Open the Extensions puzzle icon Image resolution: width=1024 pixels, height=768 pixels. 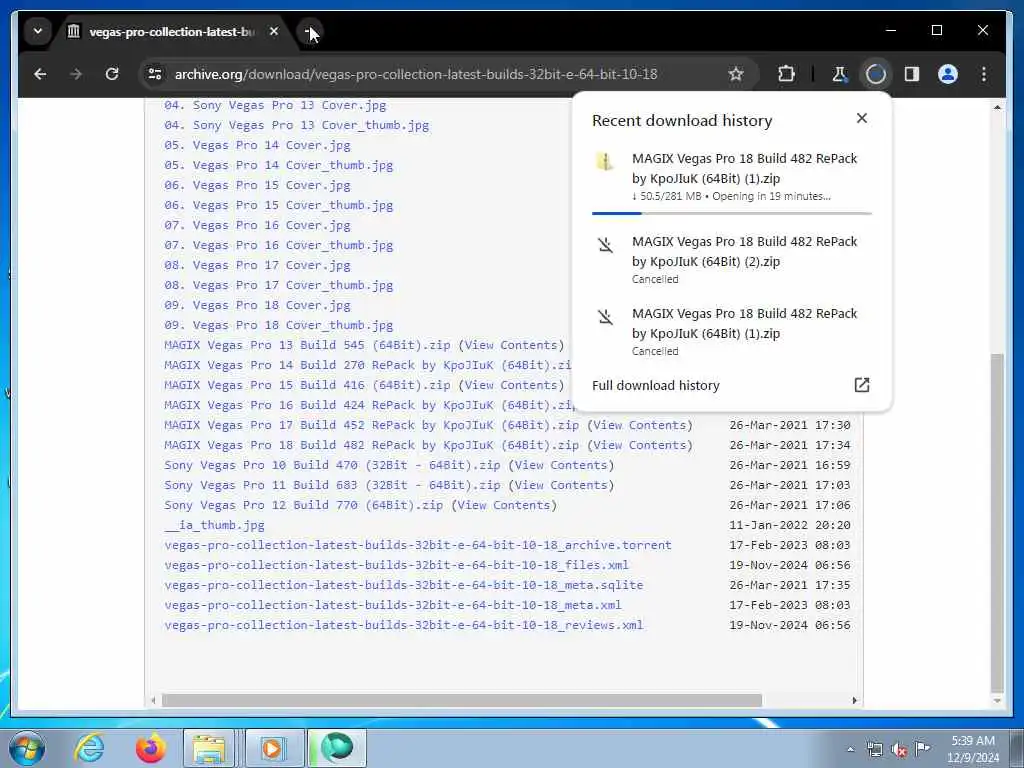786,74
